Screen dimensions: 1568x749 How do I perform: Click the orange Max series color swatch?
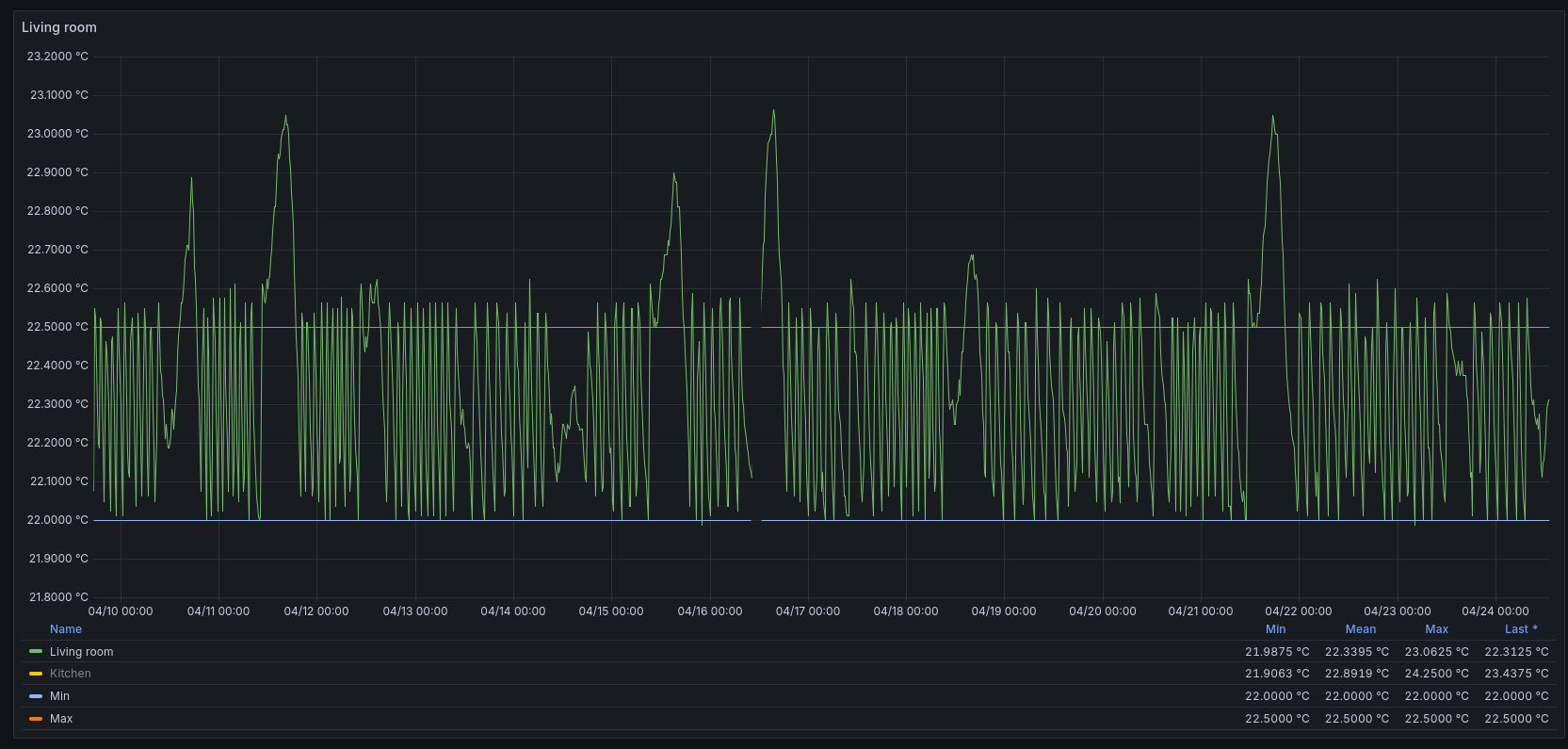pyautogui.click(x=36, y=719)
